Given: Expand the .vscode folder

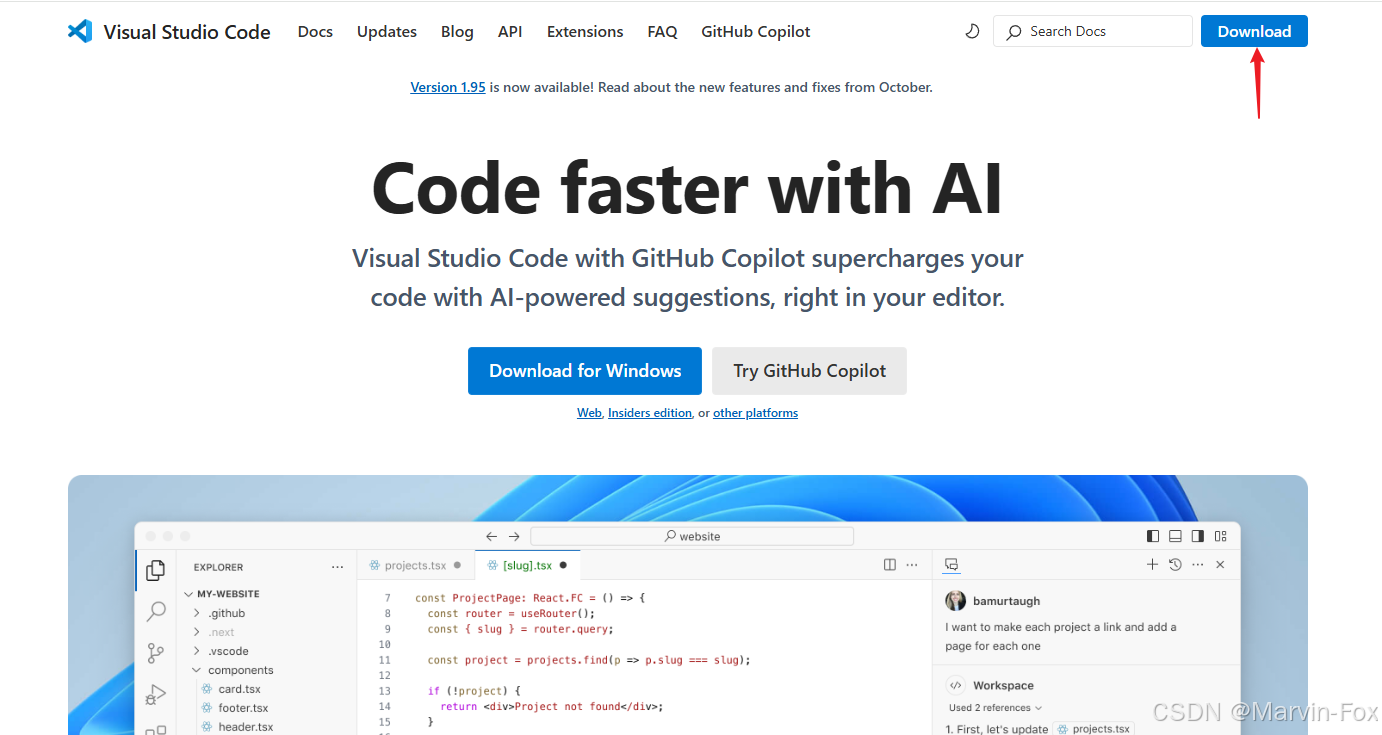Looking at the screenshot, I should (x=197, y=651).
